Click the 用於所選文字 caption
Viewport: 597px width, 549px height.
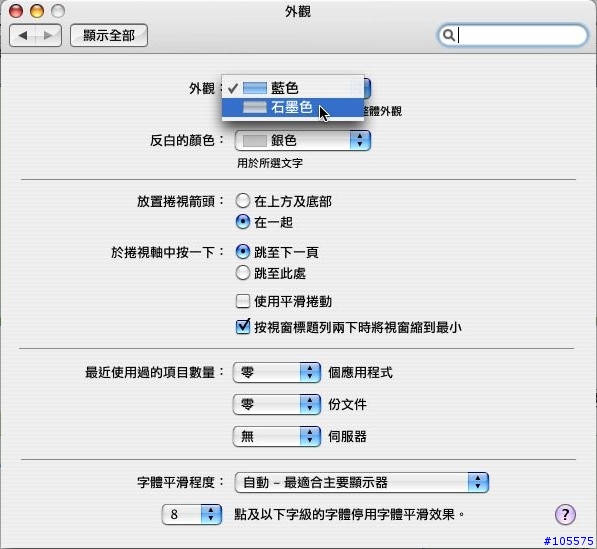[270, 163]
